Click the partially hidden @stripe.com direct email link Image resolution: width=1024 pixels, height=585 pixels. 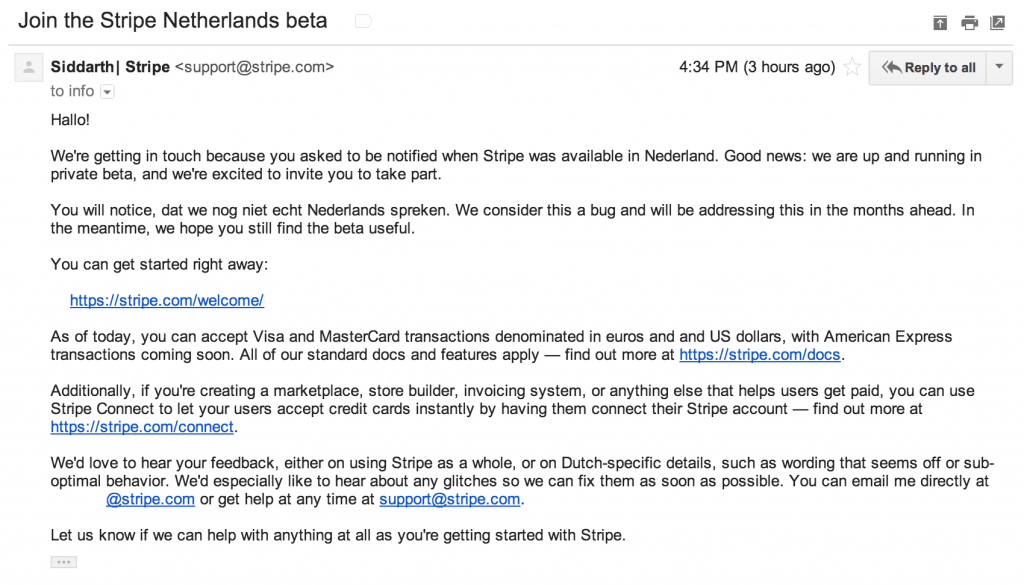(x=150, y=499)
